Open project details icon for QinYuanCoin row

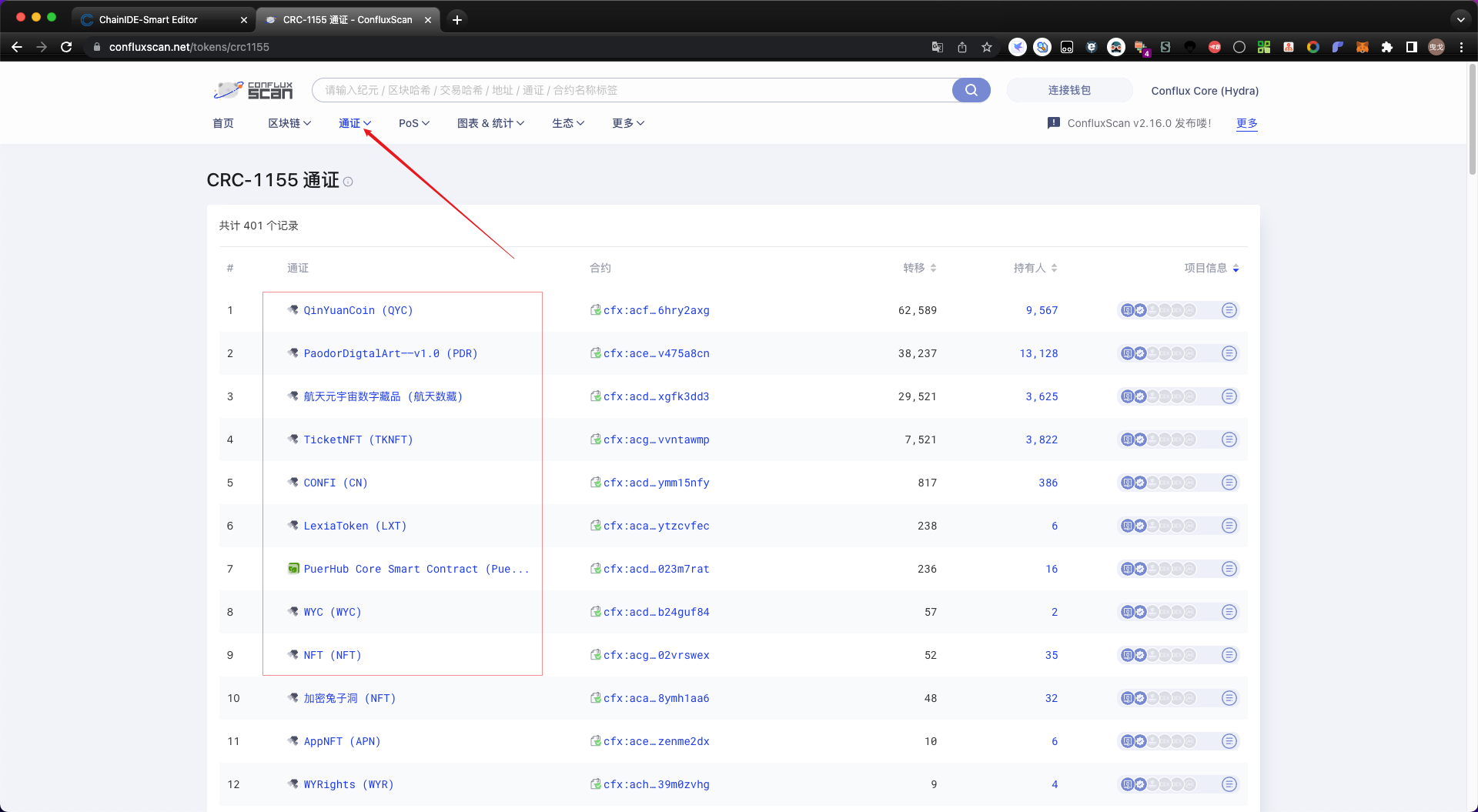coord(1229,310)
